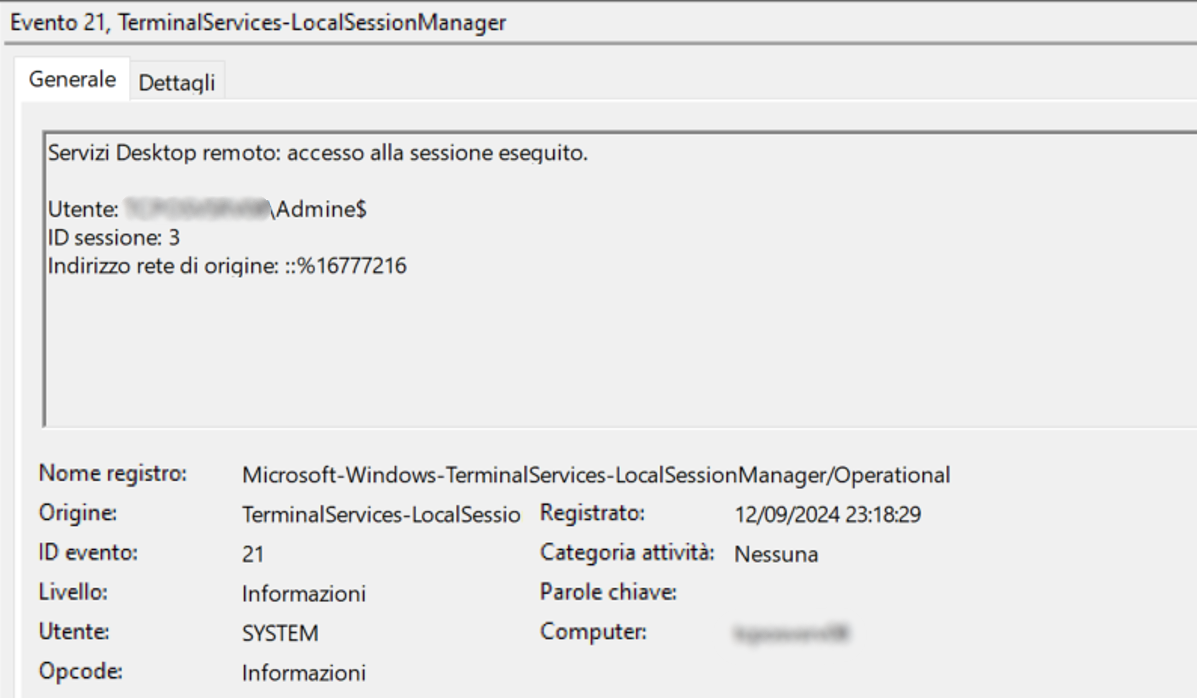
Task: Select the Generale tab
Action: click(x=72, y=80)
